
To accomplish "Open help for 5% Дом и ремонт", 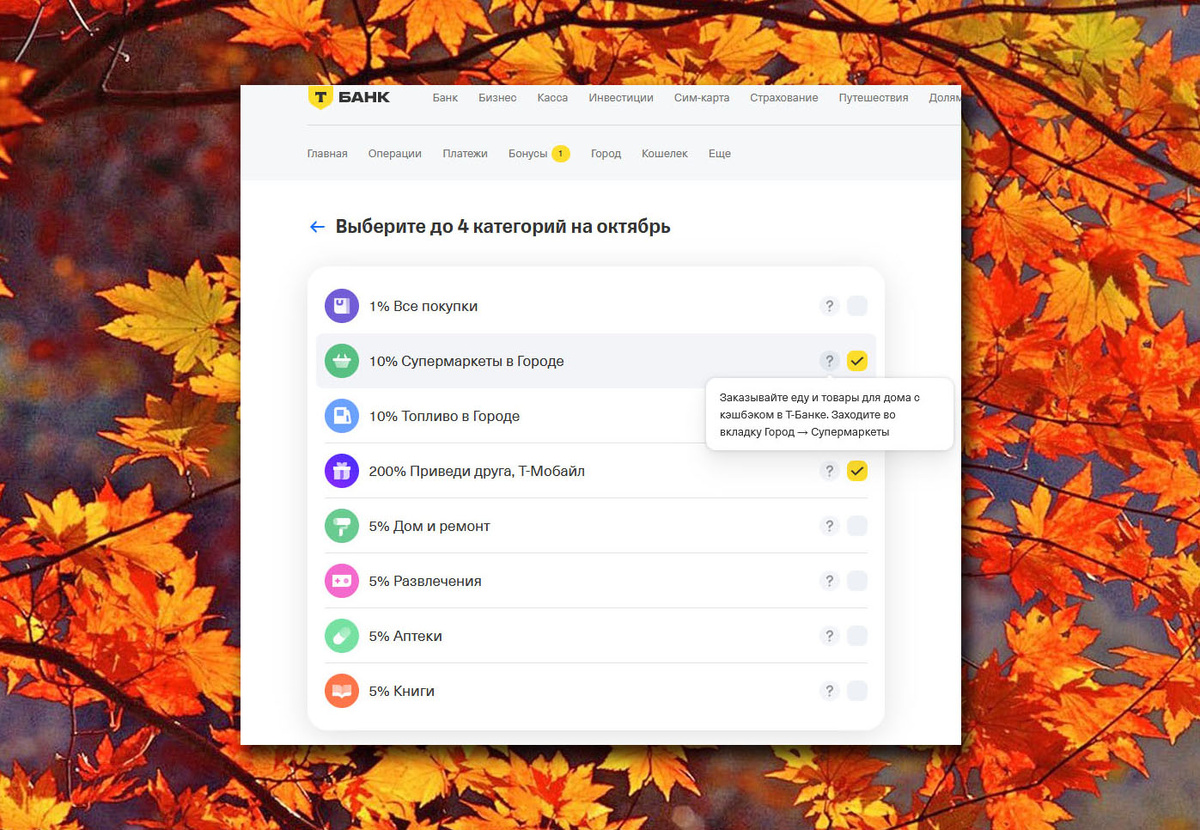I will 828,526.
